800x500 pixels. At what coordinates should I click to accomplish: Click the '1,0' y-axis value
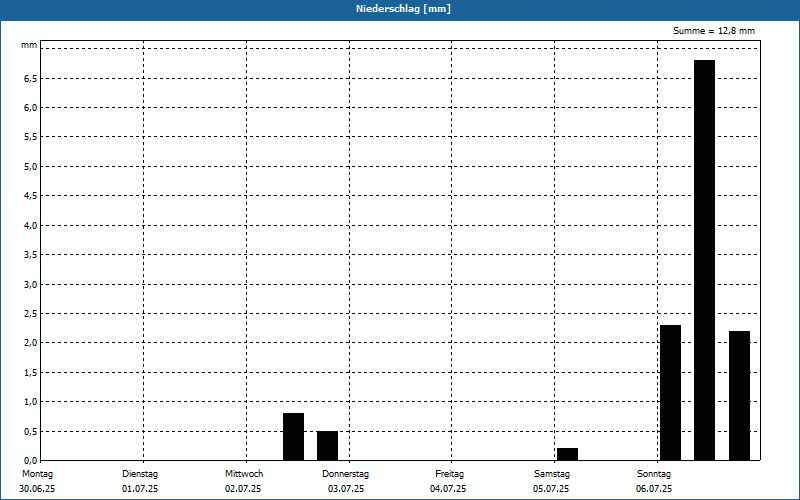(x=30, y=402)
